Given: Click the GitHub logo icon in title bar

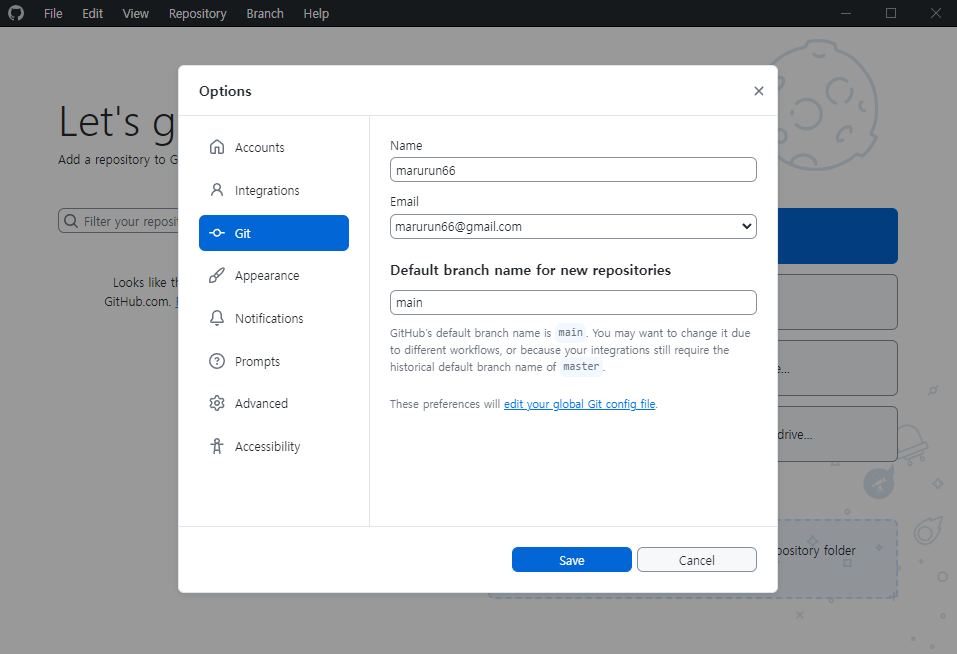Looking at the screenshot, I should click(16, 13).
